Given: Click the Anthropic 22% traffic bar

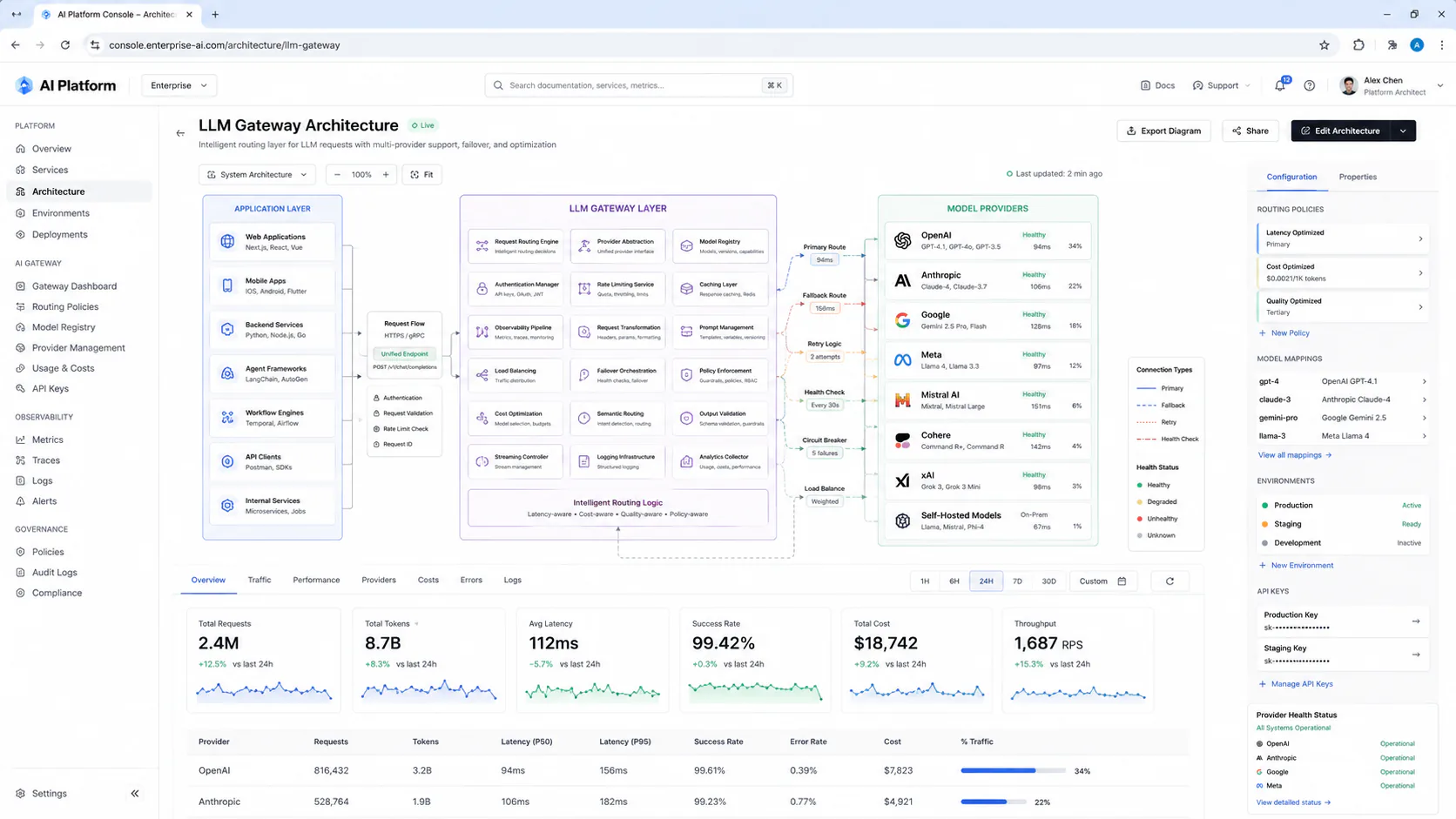Looking at the screenshot, I should tap(994, 802).
